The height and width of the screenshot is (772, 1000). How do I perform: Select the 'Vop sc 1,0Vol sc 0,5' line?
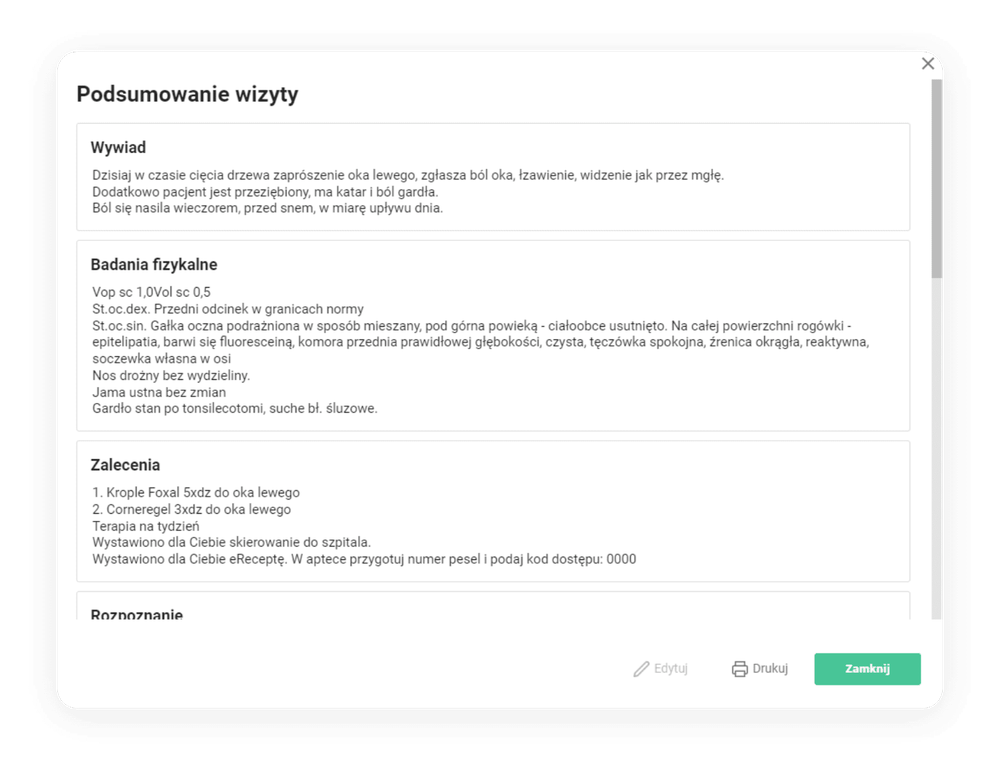[x=151, y=293]
